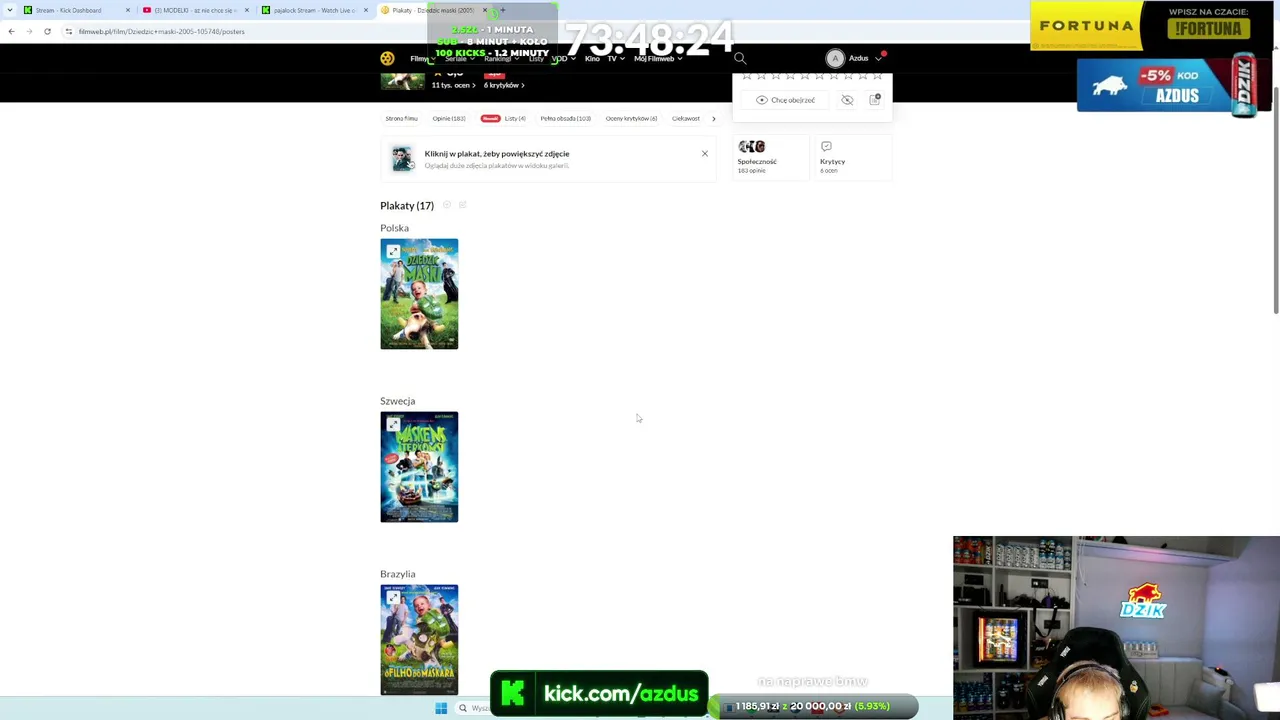The width and height of the screenshot is (1280, 720).
Task: Enlarge the Szwecja poster via expand icon
Action: [393, 425]
